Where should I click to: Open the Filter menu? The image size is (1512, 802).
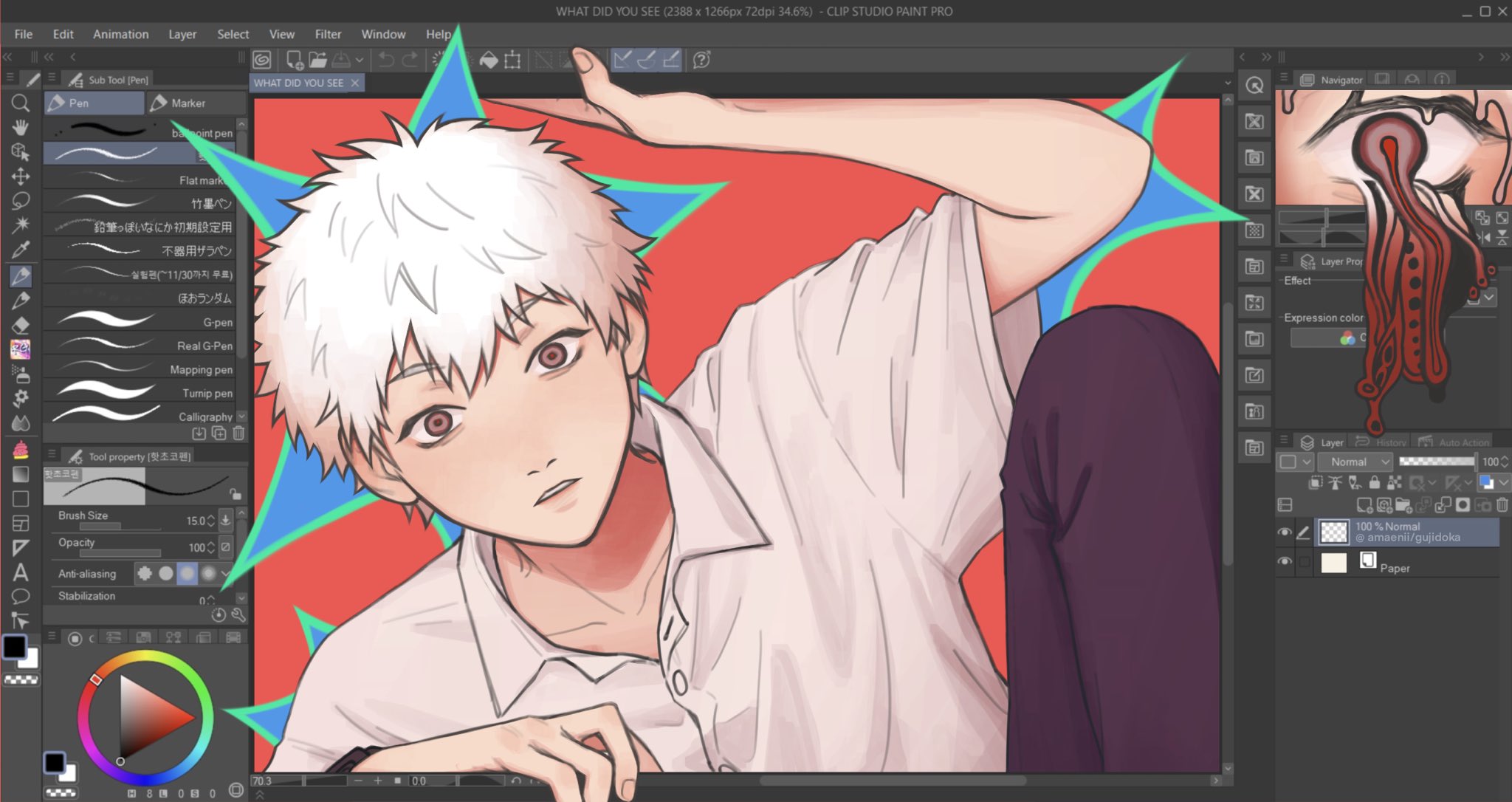click(x=328, y=34)
